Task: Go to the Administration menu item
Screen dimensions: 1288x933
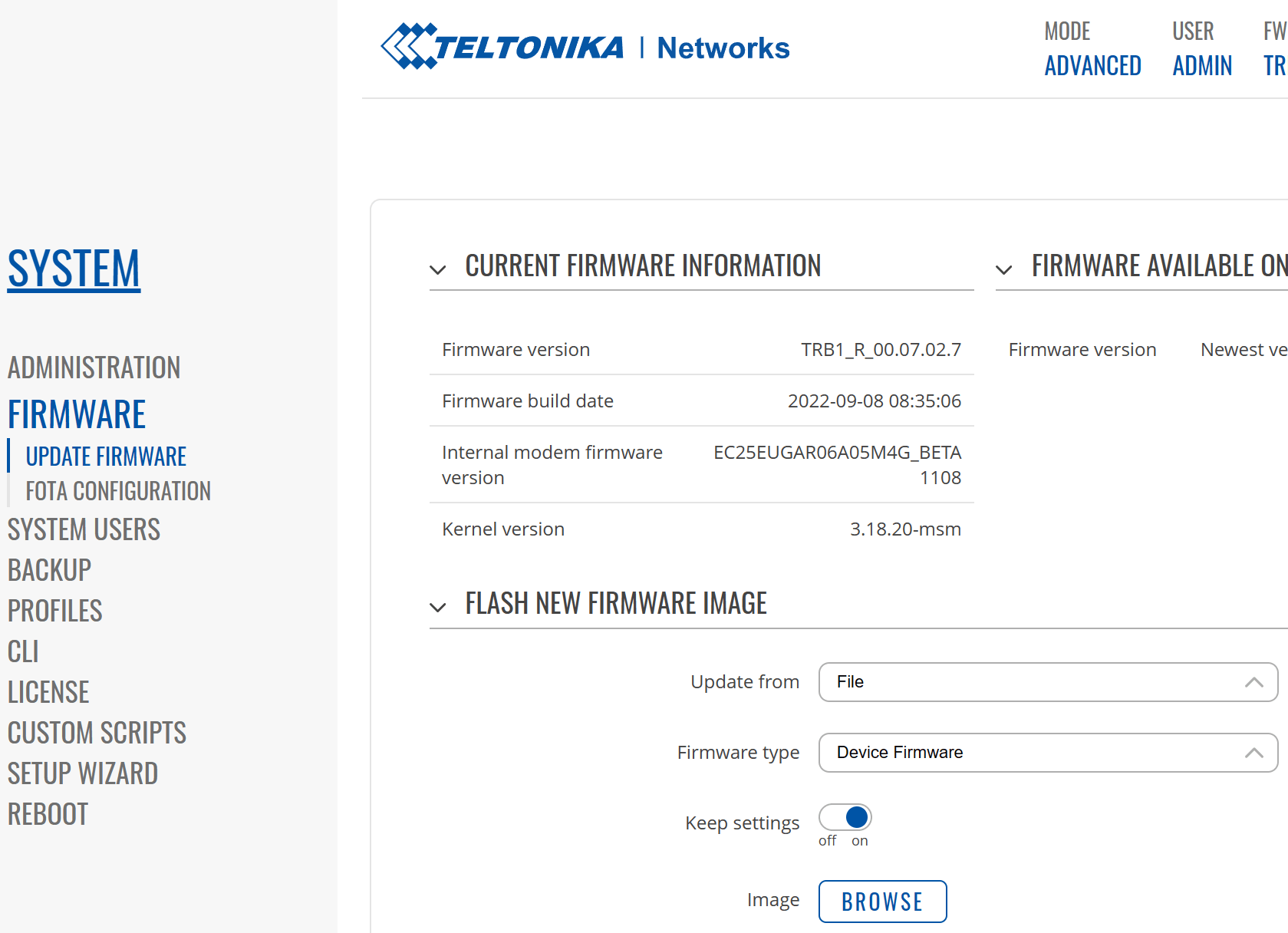Action: (x=94, y=368)
